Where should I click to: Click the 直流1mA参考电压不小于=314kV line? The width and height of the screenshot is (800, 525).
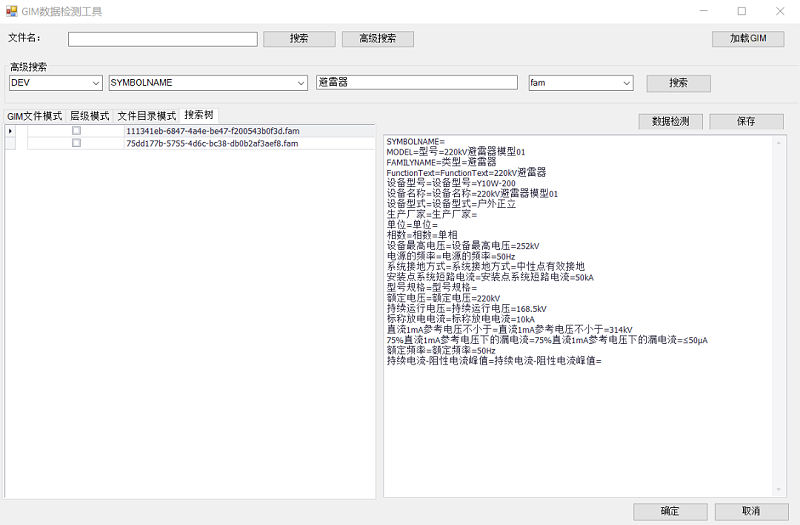pos(509,330)
